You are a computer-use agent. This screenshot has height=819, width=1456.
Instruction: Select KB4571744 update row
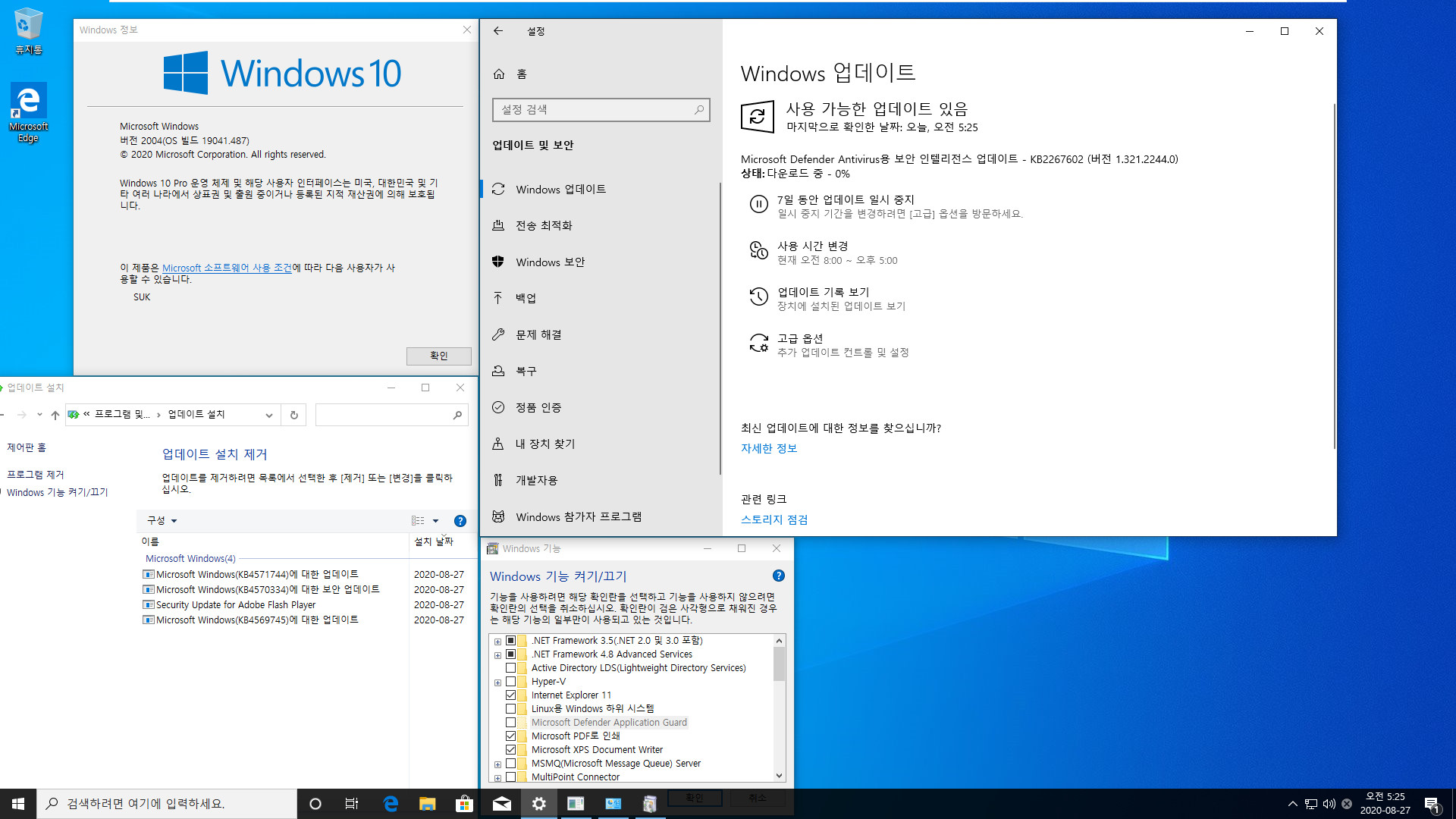[303, 574]
